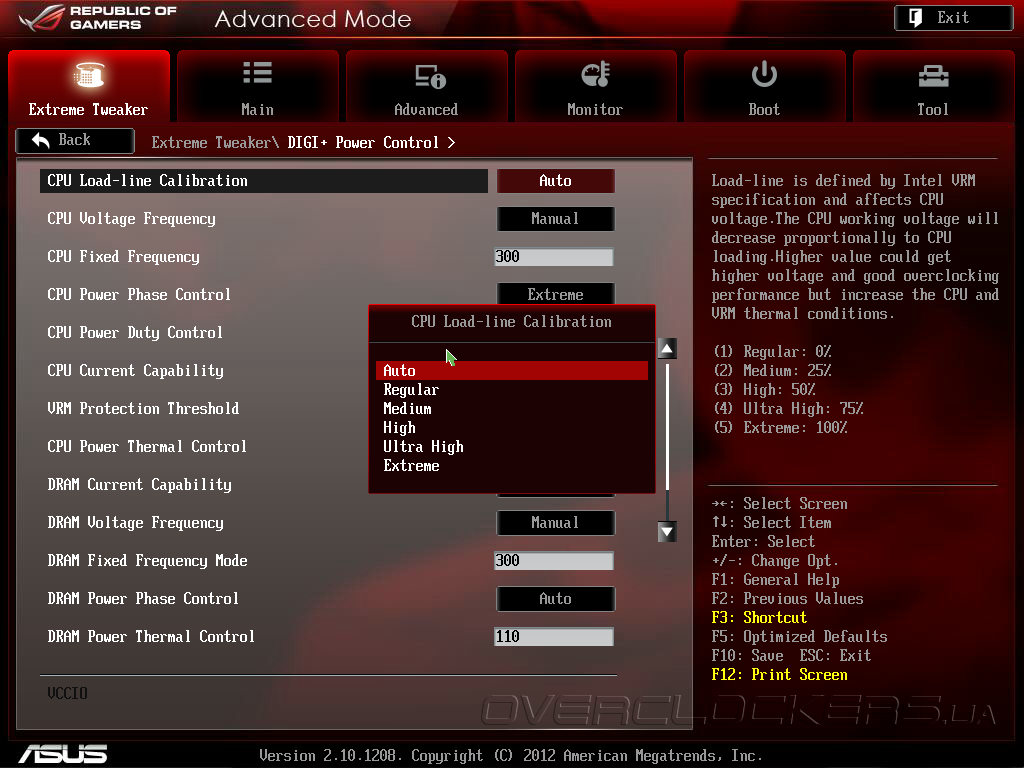The height and width of the screenshot is (768, 1024).
Task: Click Extreme Tweaker in the breadcrumb
Action: (211, 142)
